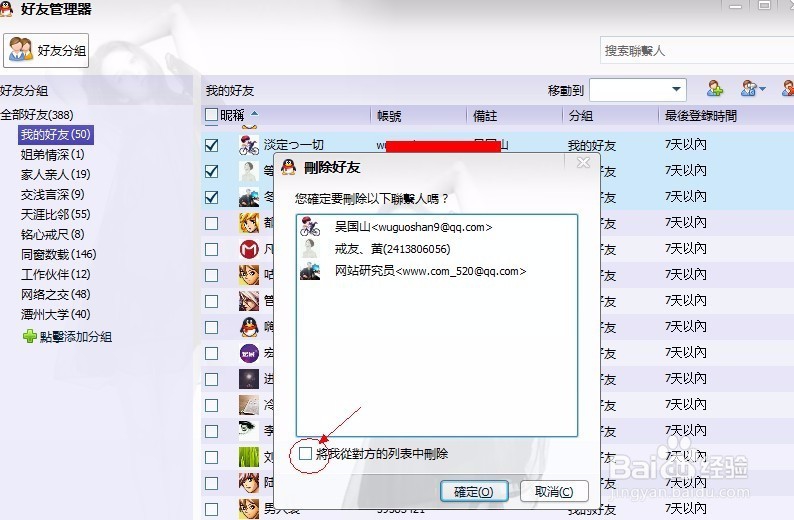
Task: Select 网络之交(48) group
Action: pyautogui.click(x=56, y=294)
